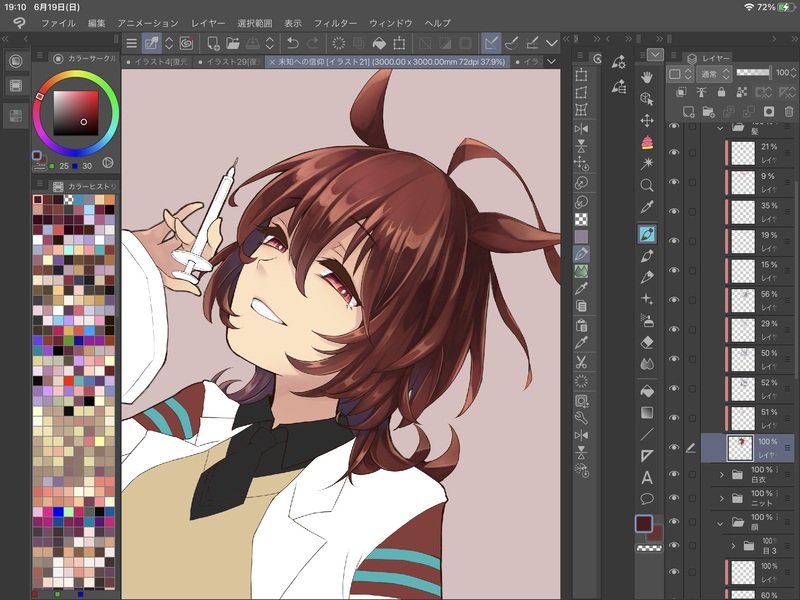Create a new raster layer
Viewport: 800px width, 600px height.
[x=688, y=112]
